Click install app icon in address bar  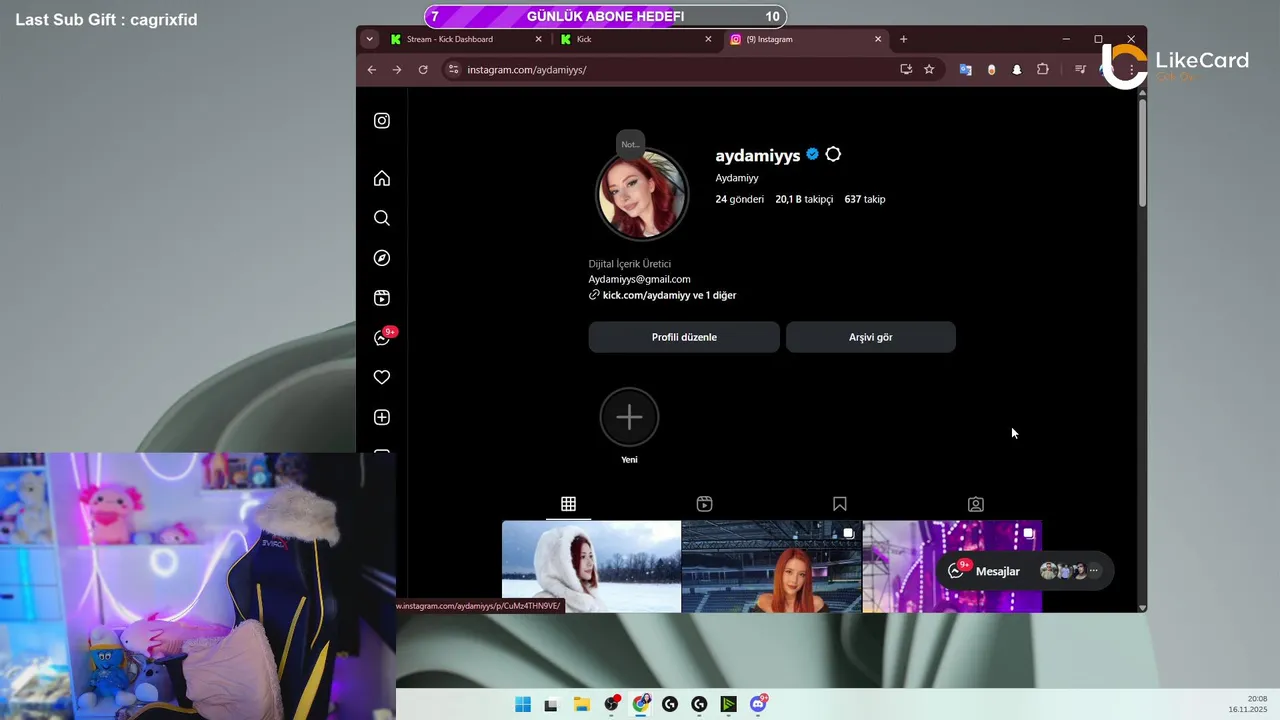tap(906, 70)
